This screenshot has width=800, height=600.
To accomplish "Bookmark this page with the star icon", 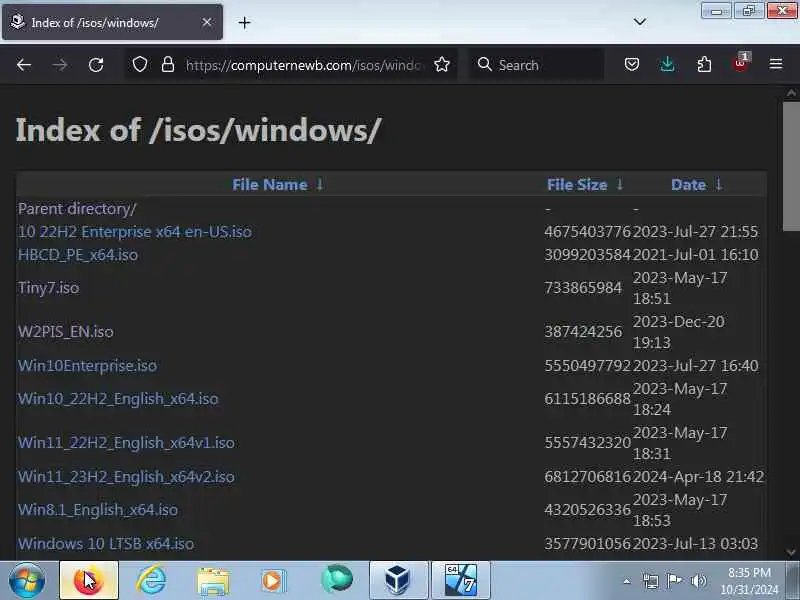I will [x=442, y=65].
